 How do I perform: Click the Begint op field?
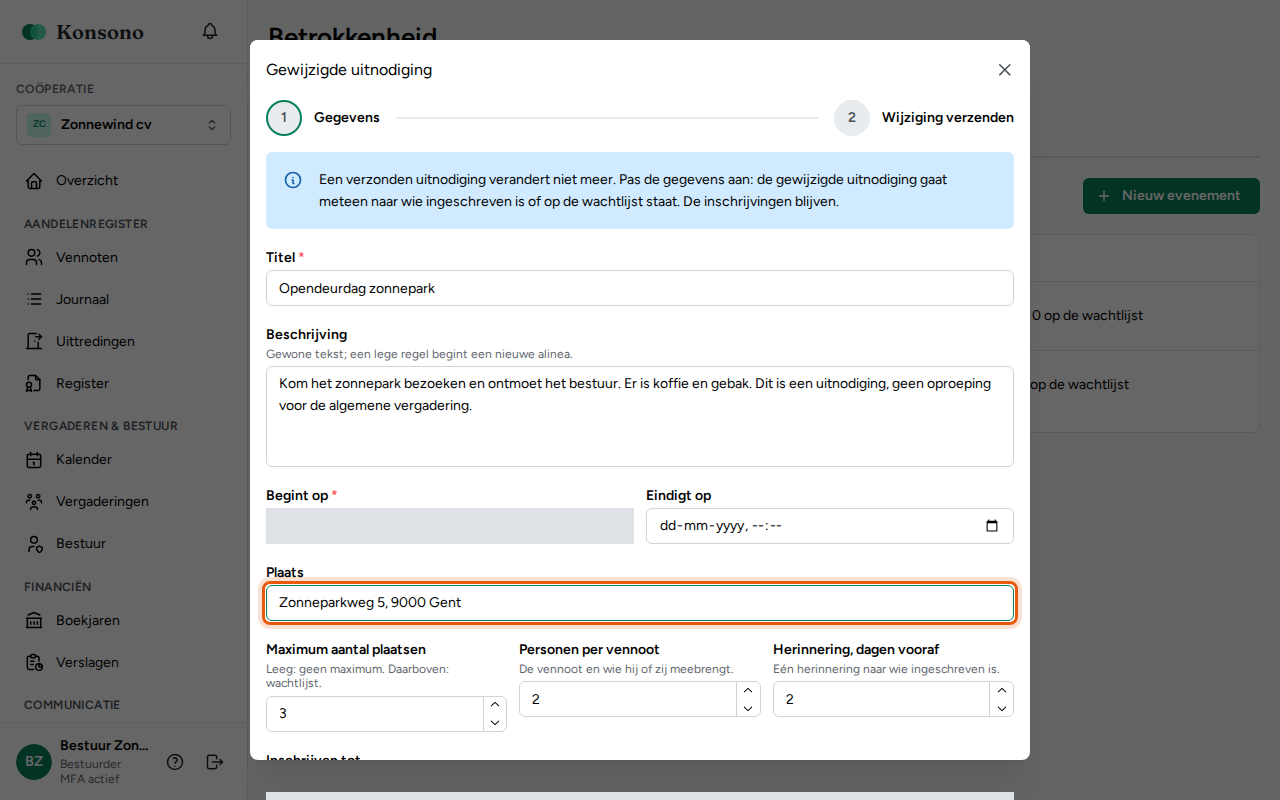tap(450, 526)
